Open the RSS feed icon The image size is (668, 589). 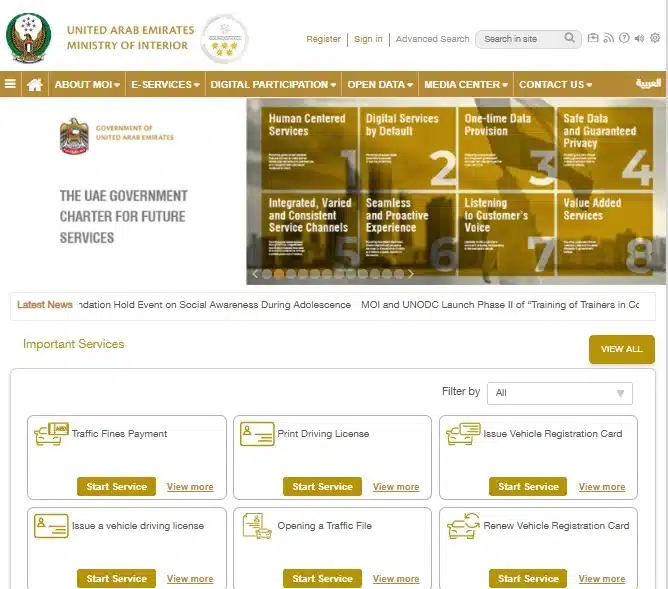[608, 39]
